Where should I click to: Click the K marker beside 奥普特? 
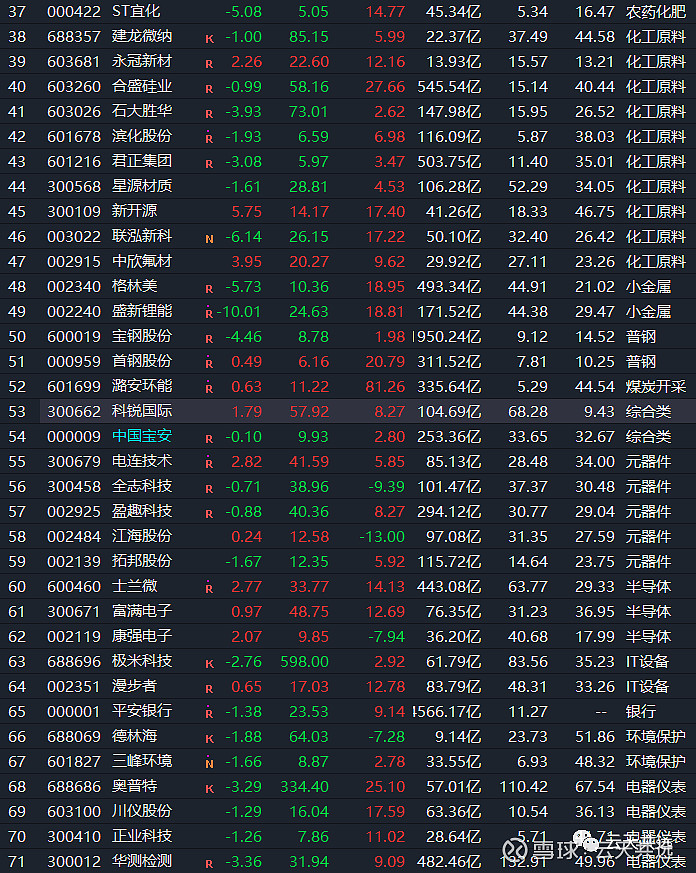209,789
